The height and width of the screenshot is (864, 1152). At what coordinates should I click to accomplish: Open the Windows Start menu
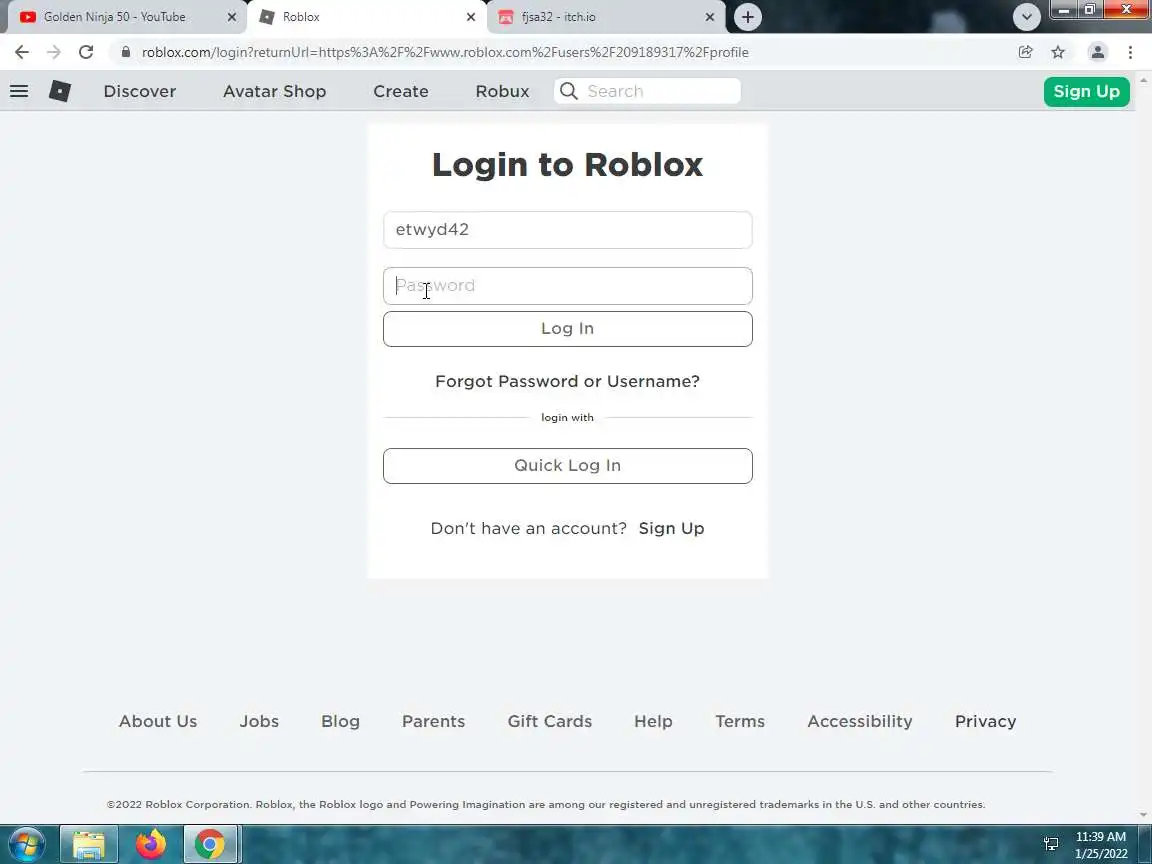coord(26,844)
